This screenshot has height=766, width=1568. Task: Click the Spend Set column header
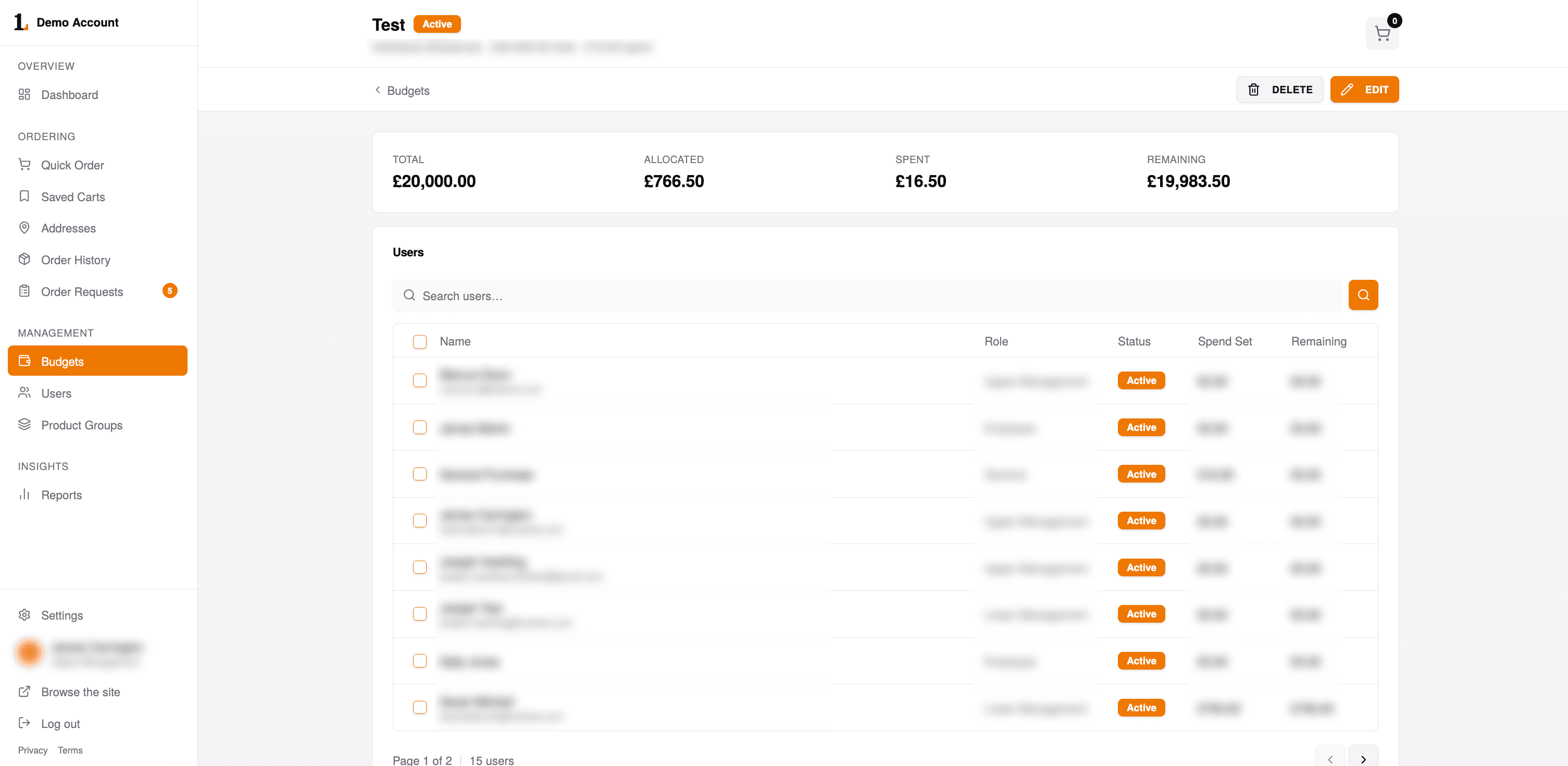coord(1224,342)
